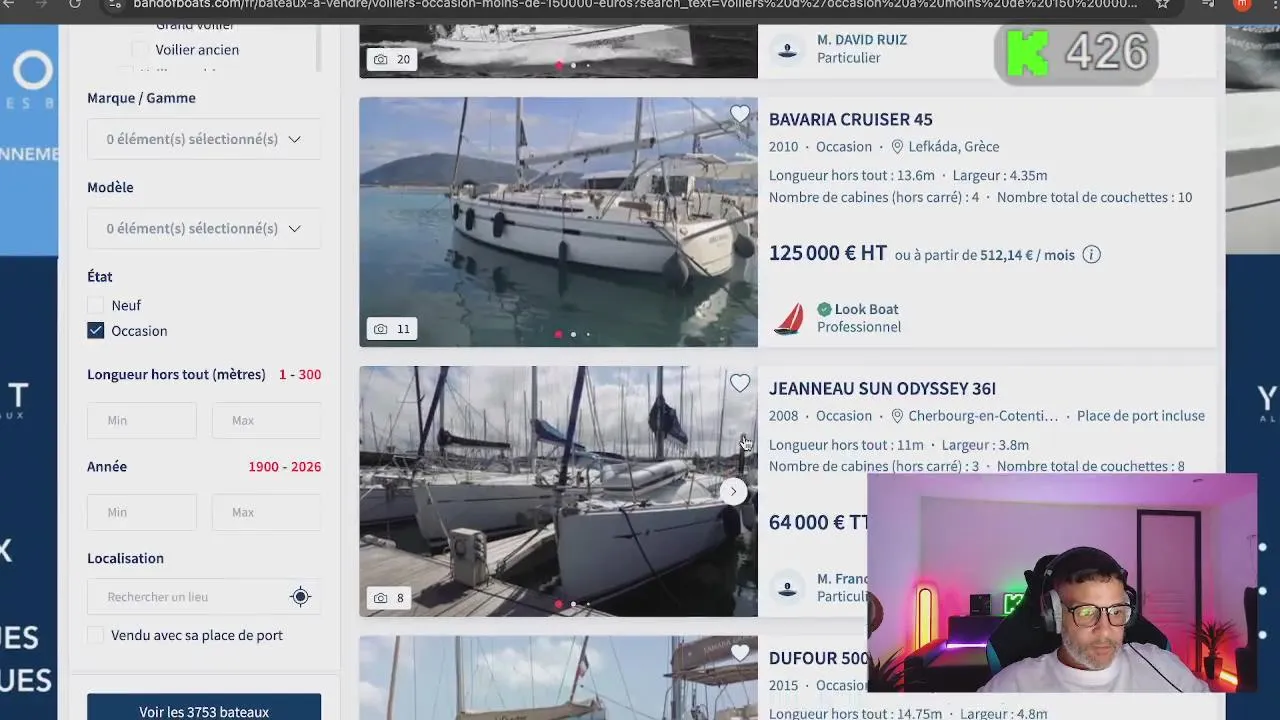Click the filter list scrollbar beside Voilier ancien
The image size is (1280, 720).
coord(319,48)
